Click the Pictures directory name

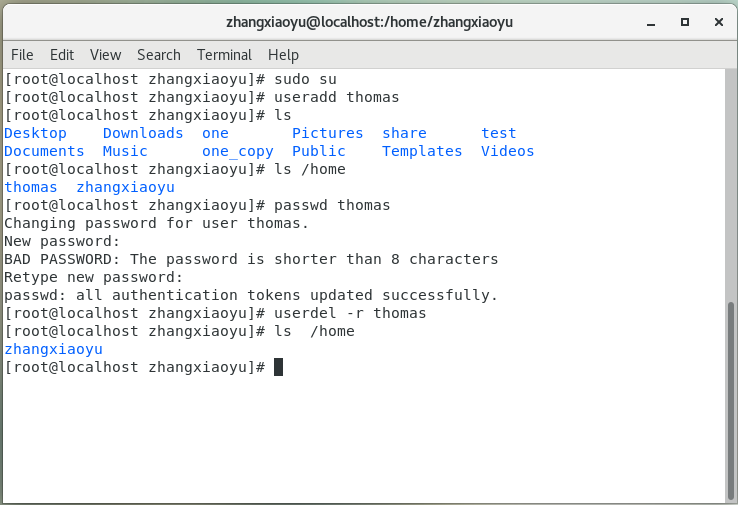point(327,133)
